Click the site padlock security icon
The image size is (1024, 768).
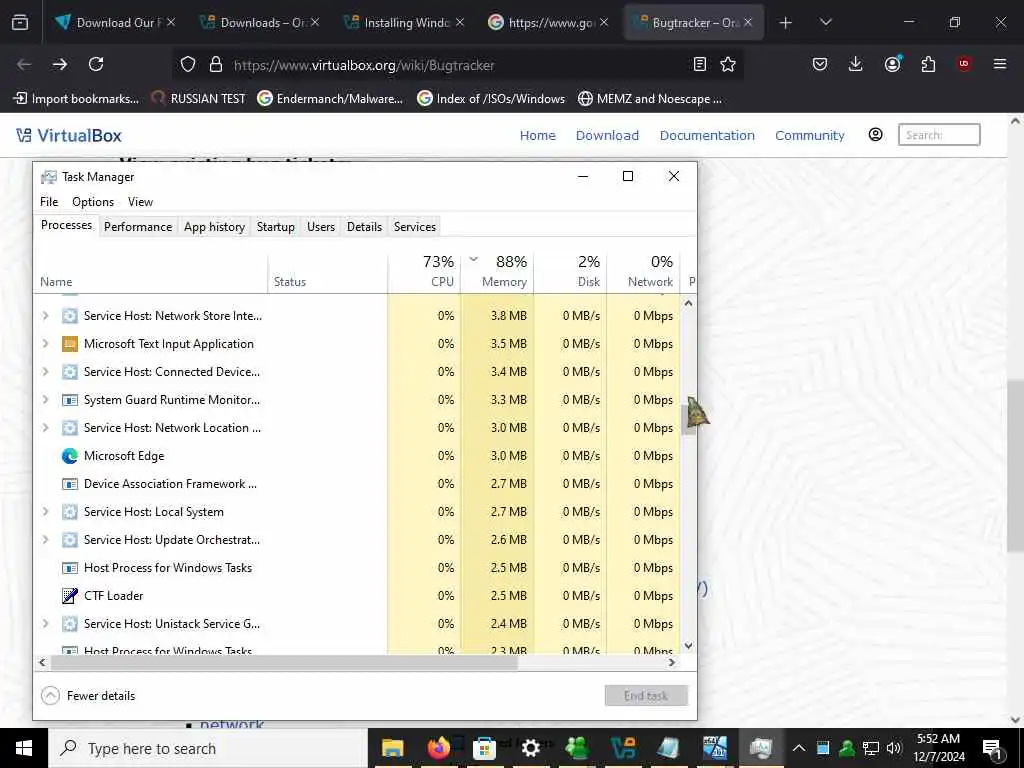[216, 65]
